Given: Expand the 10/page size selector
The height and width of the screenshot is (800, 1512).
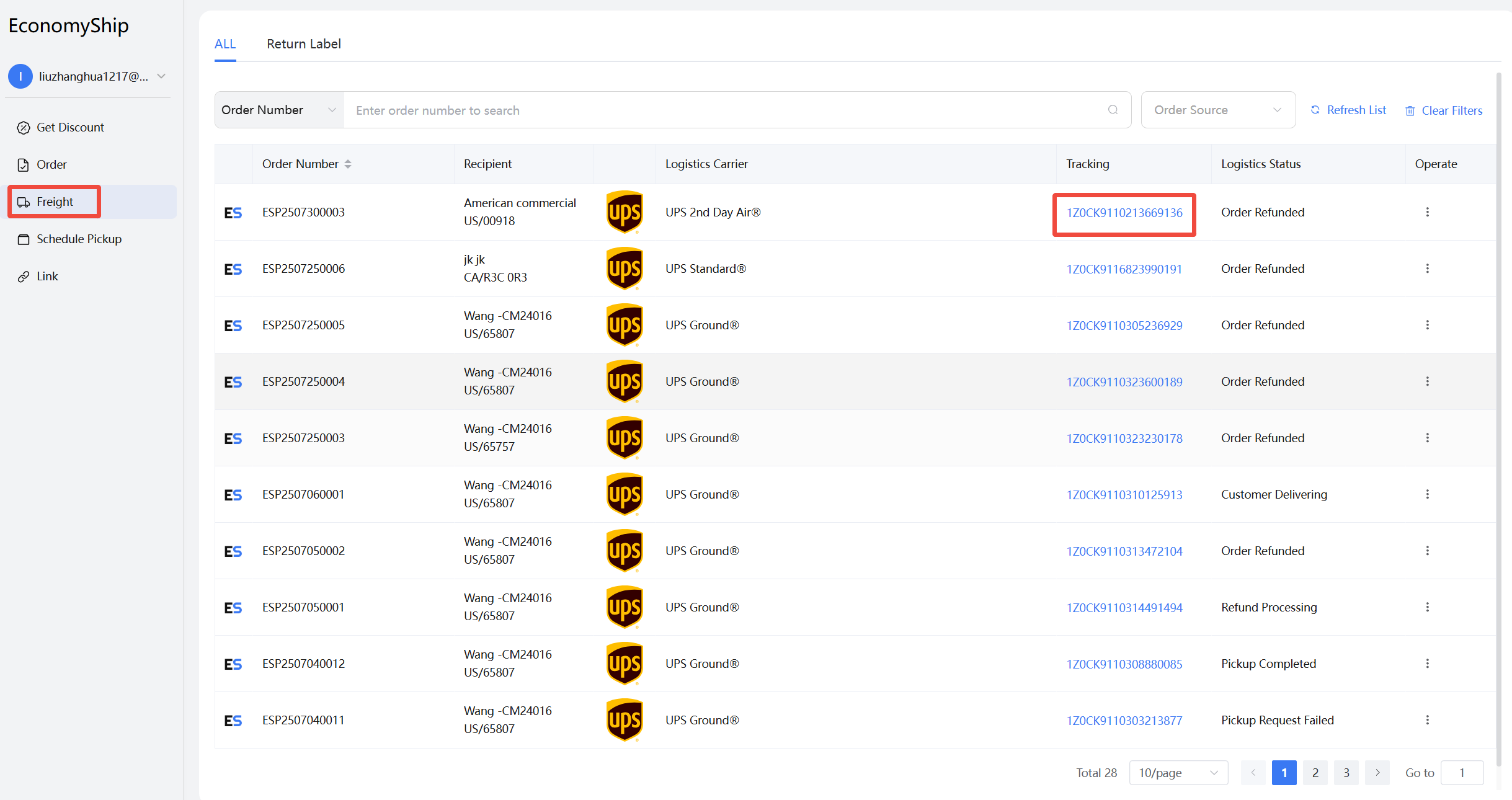Looking at the screenshot, I should (1178, 773).
